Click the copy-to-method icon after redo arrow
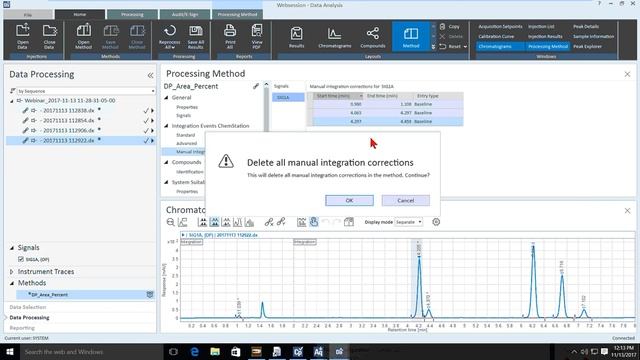The height and width of the screenshot is (360, 640). tap(349, 222)
